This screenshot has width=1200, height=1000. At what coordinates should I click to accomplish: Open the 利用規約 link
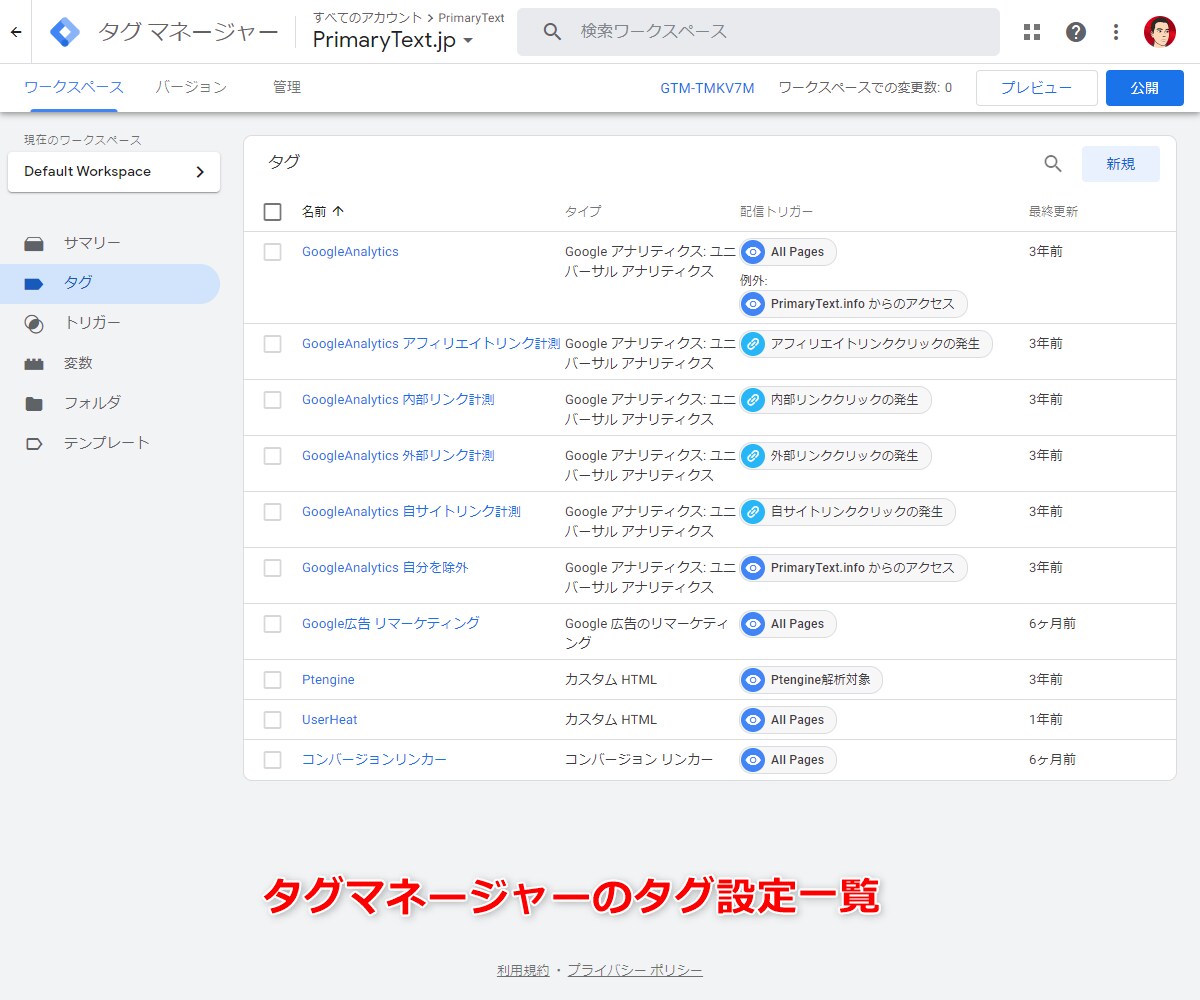[523, 970]
